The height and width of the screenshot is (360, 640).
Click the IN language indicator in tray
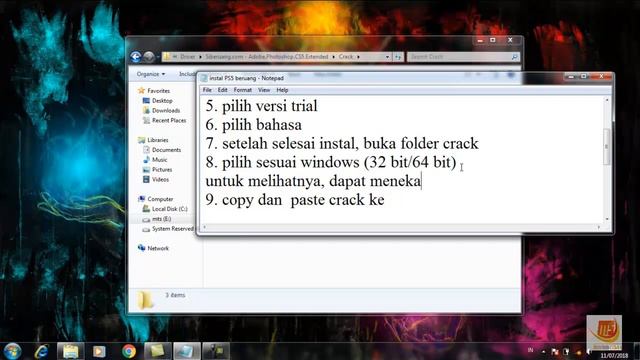point(530,350)
